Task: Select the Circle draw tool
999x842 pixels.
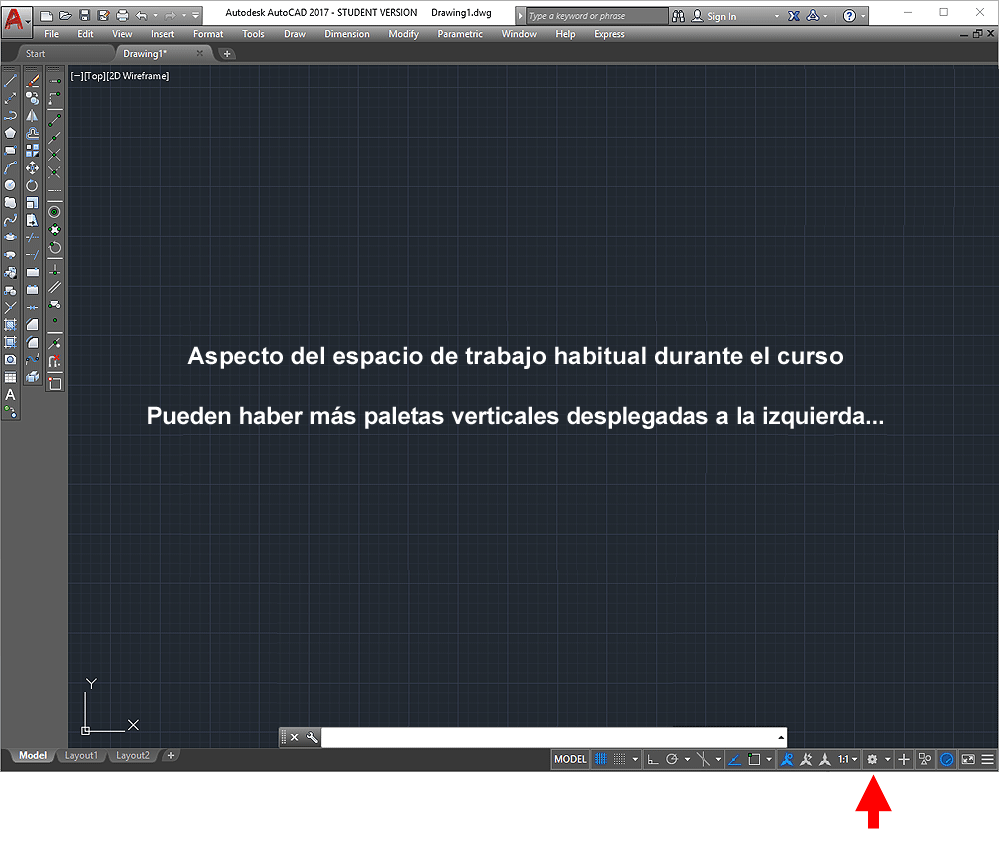Action: [x=10, y=185]
